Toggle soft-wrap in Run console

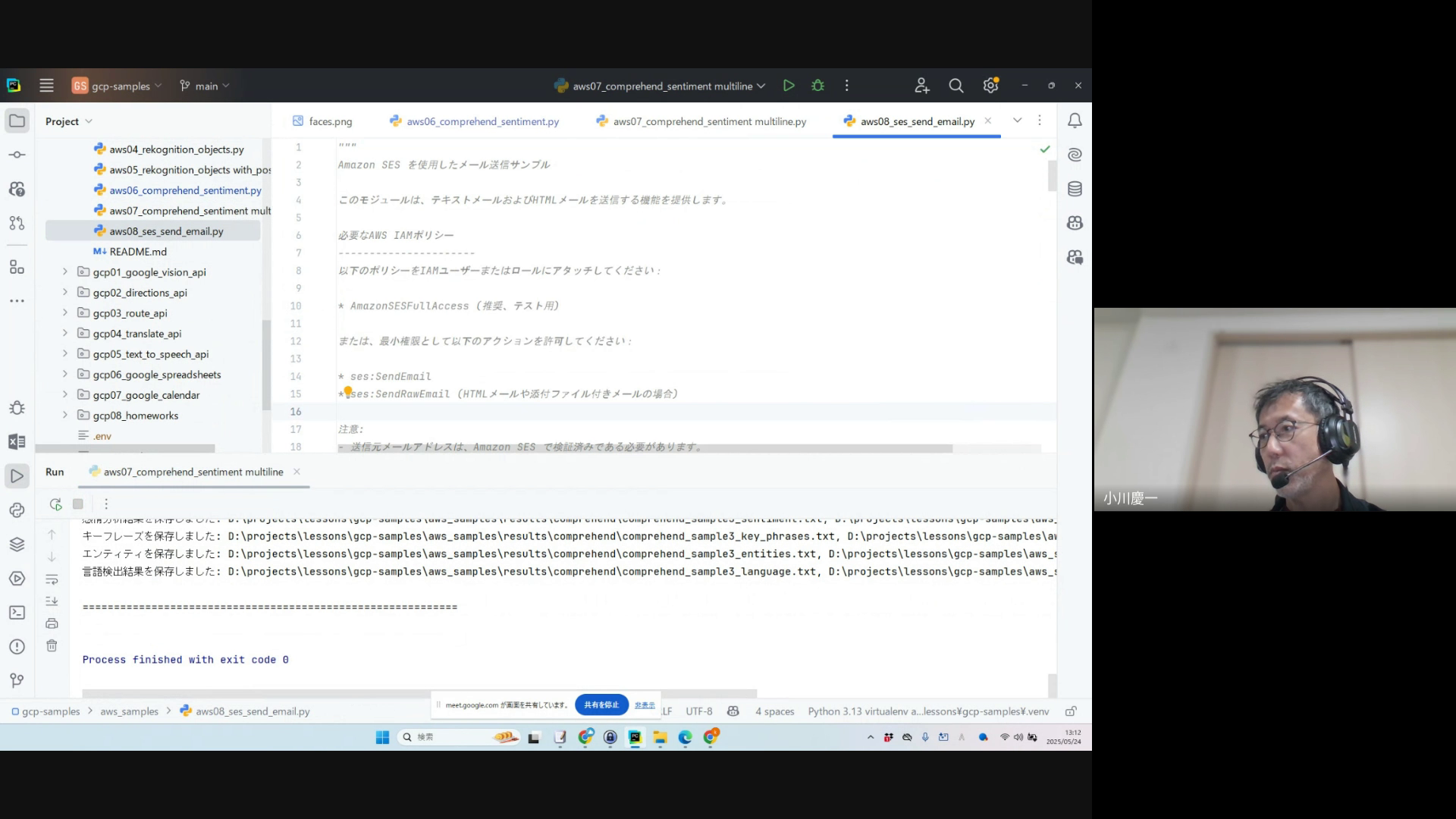coord(52,579)
